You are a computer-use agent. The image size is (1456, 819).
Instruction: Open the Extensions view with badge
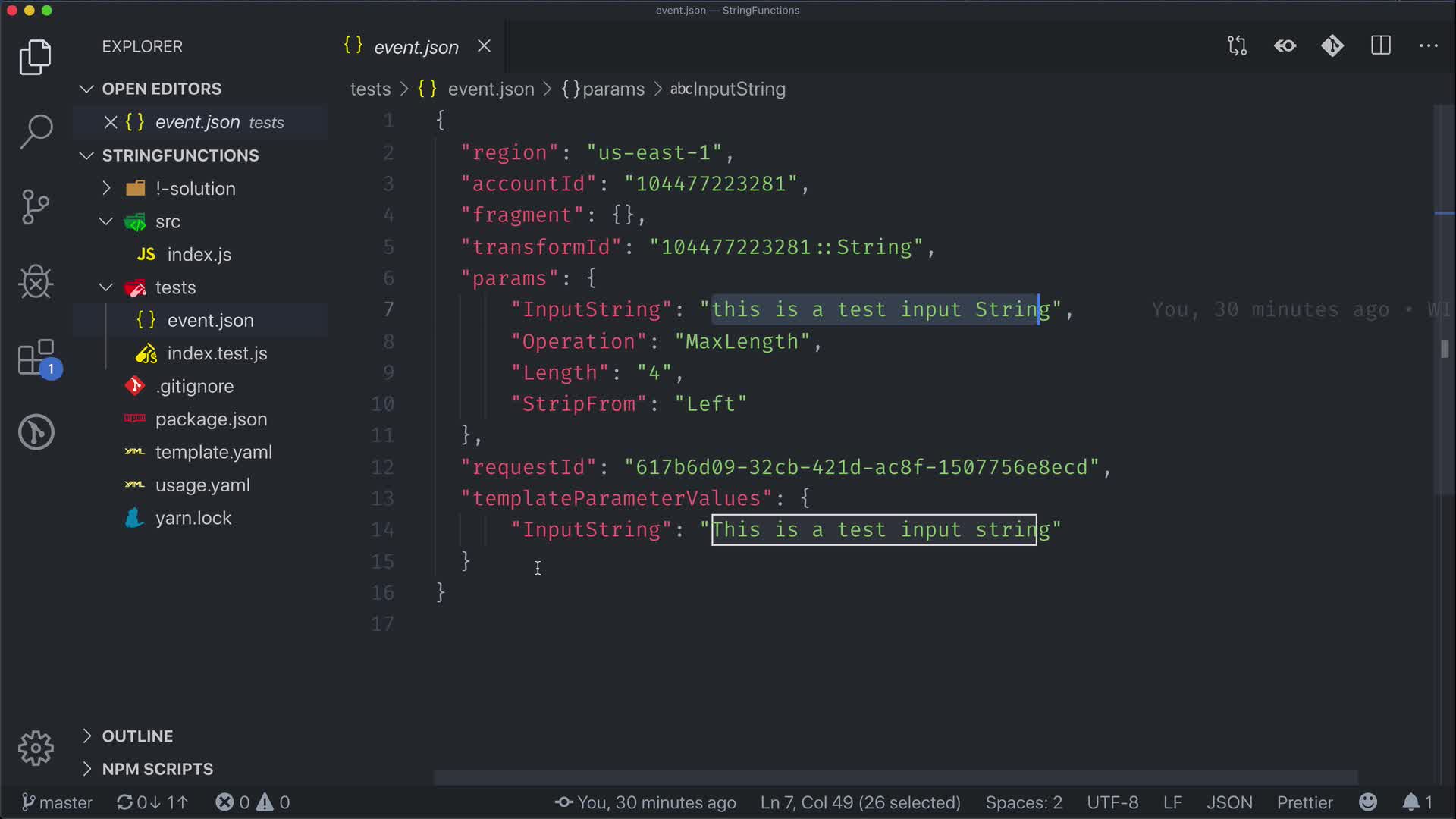(36, 357)
